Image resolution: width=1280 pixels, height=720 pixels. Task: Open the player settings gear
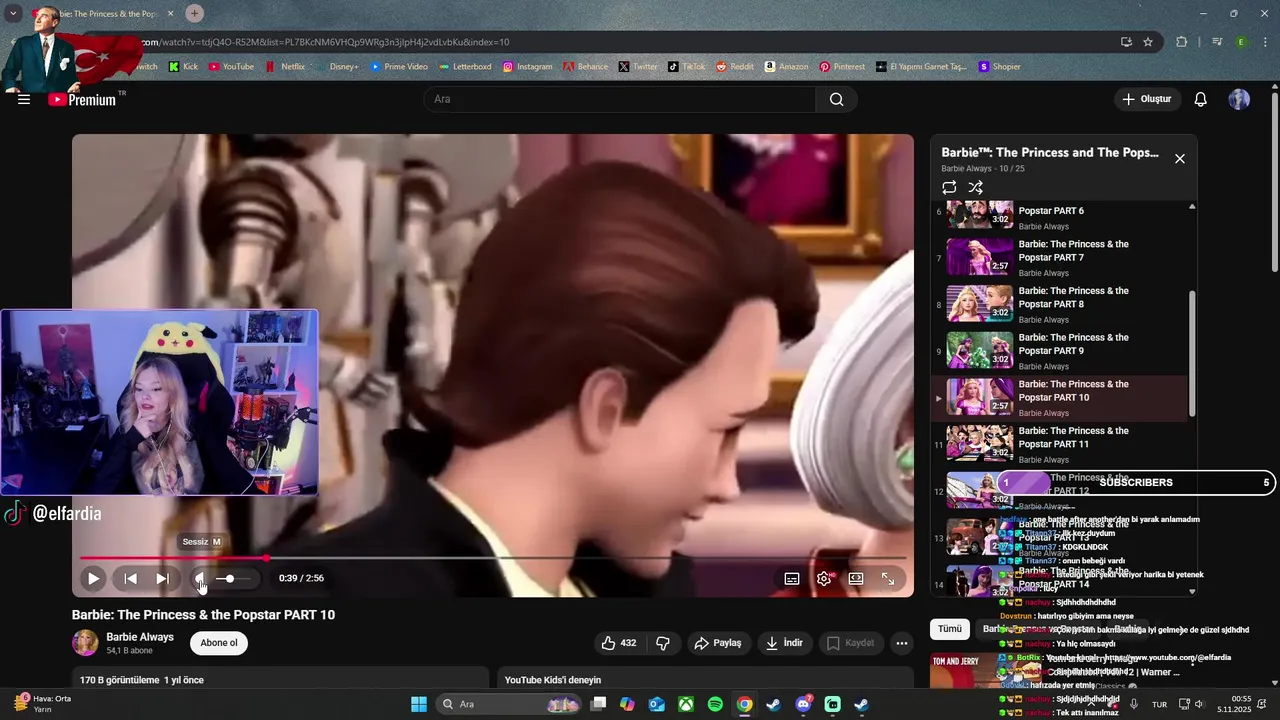pyautogui.click(x=824, y=578)
